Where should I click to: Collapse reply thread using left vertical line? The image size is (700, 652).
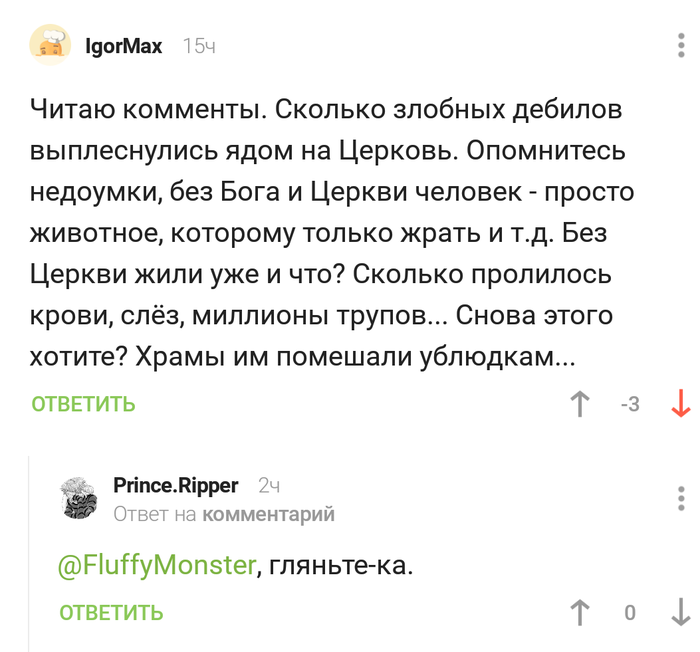[30, 550]
